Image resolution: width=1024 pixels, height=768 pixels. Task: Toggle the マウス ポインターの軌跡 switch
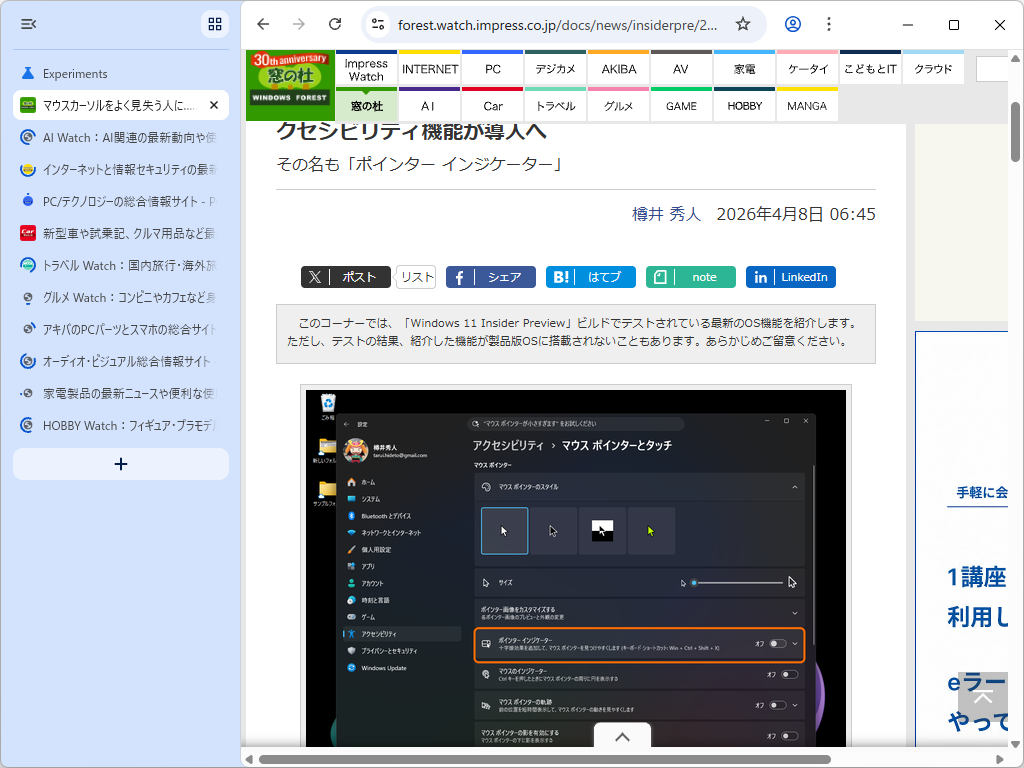pyautogui.click(x=777, y=706)
